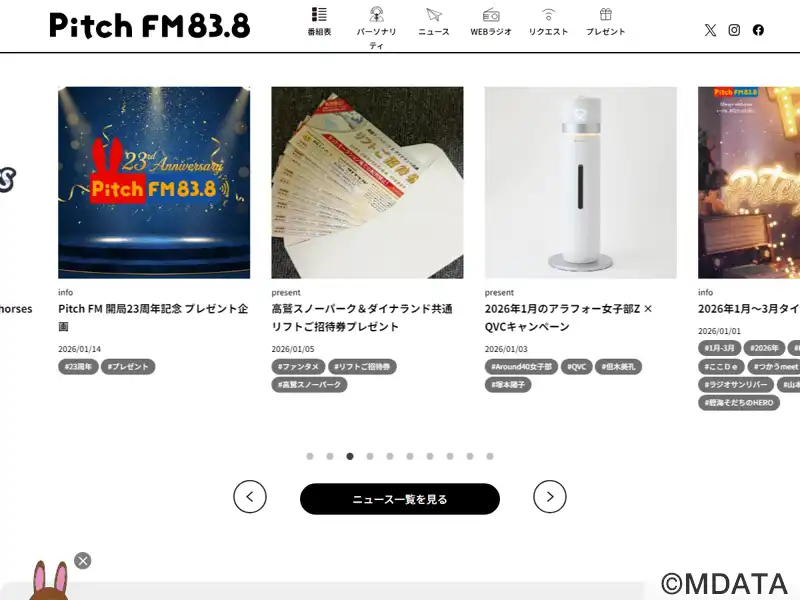
Task: Select the fourth carousel pagination dot
Action: [x=370, y=456]
